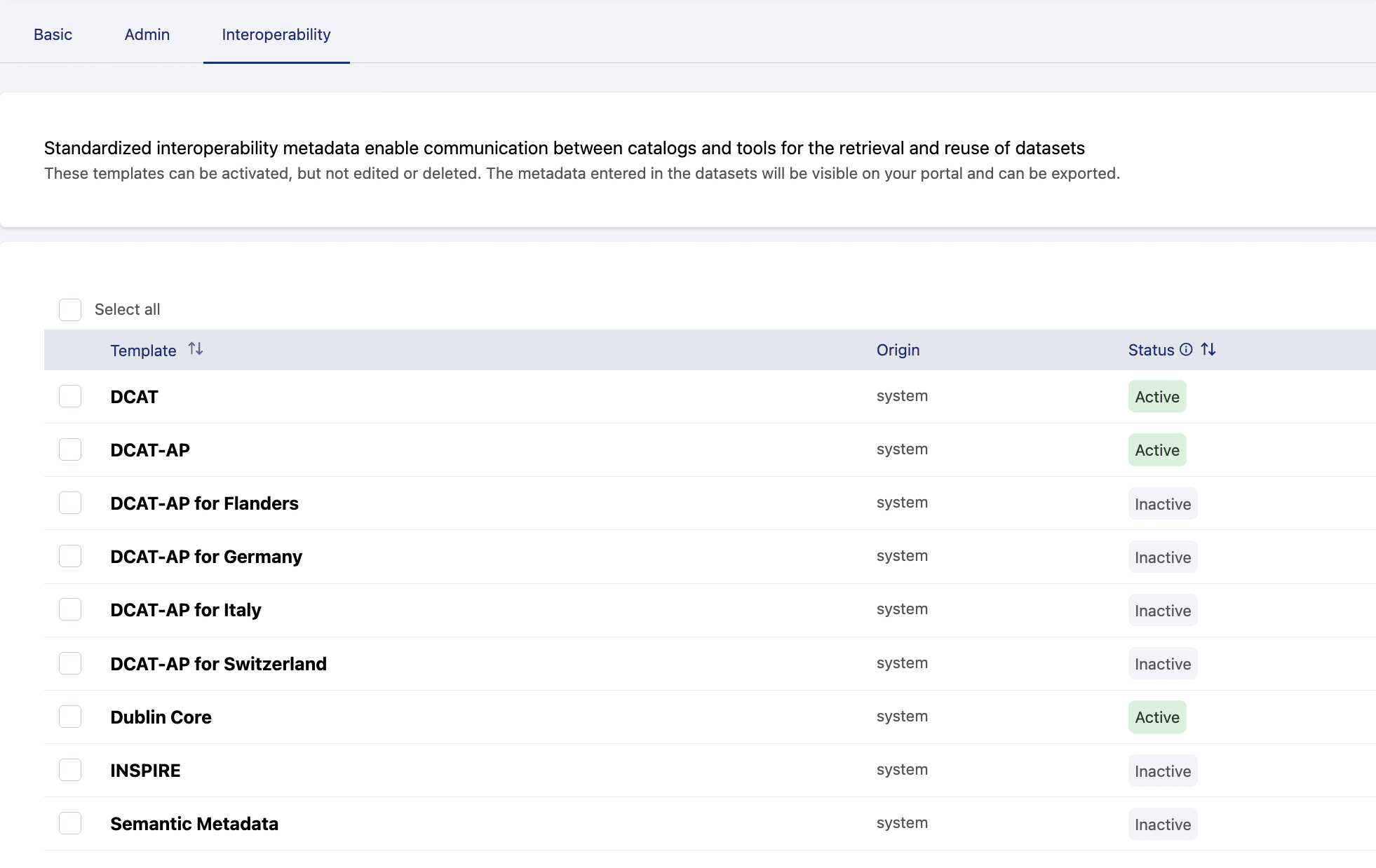The height and width of the screenshot is (868, 1376).
Task: Click the Status info icon
Action: [x=1186, y=350]
